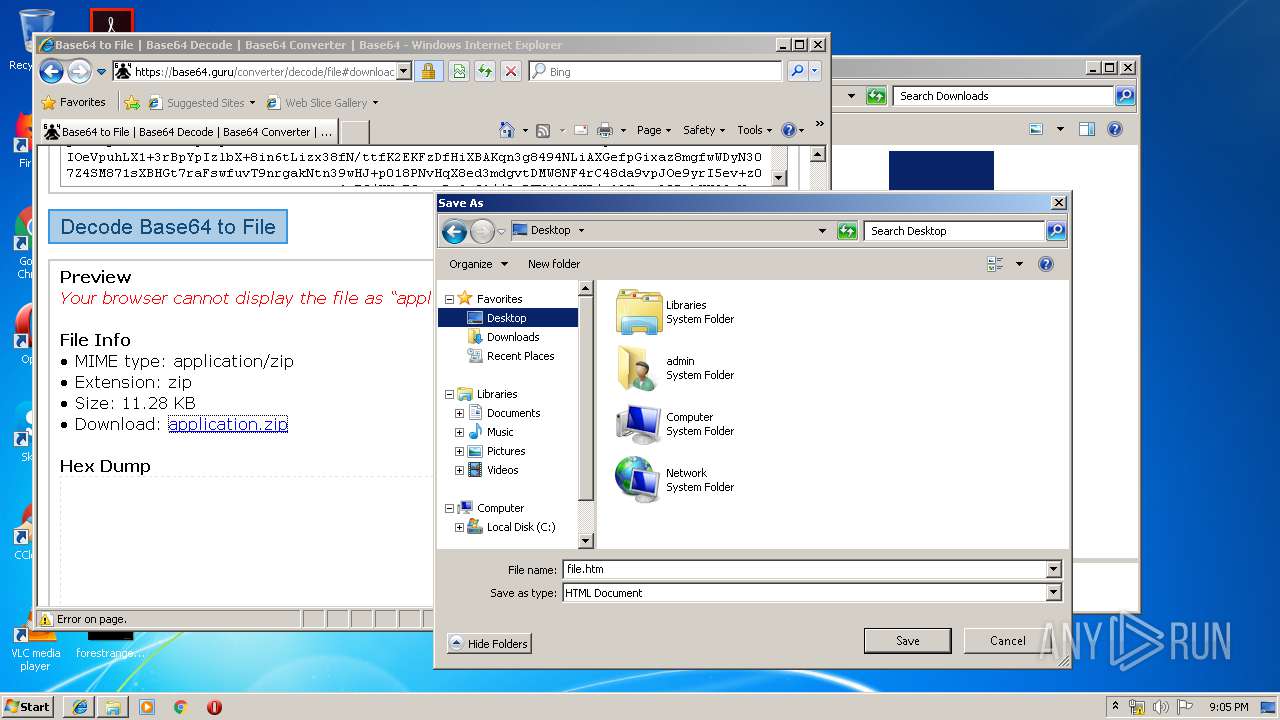Open Chrome from the taskbar

tap(180, 707)
